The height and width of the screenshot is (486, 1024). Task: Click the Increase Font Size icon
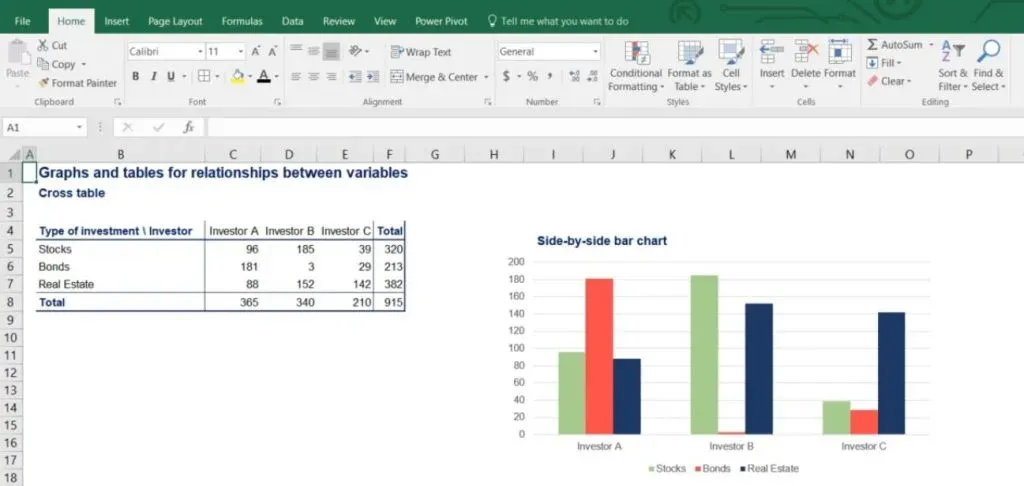tap(256, 51)
